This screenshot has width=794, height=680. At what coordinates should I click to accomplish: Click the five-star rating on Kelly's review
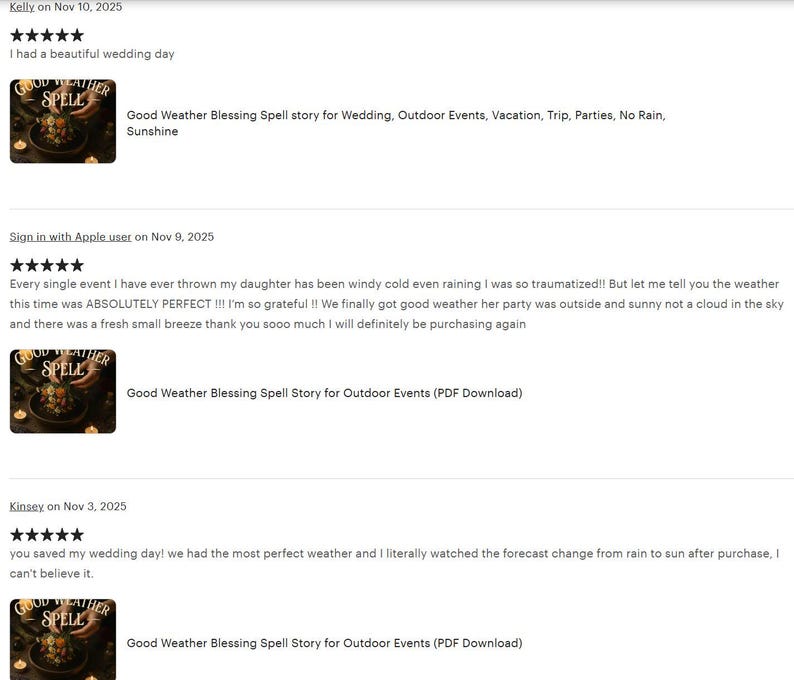click(47, 35)
